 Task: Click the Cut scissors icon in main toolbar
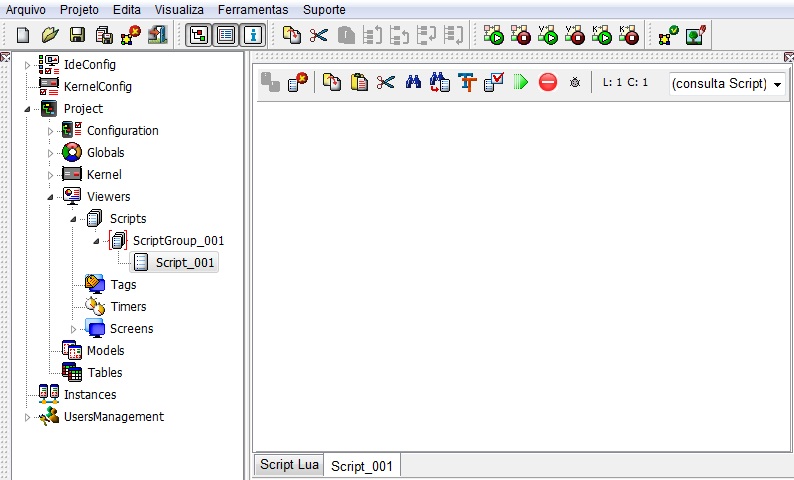[x=319, y=35]
